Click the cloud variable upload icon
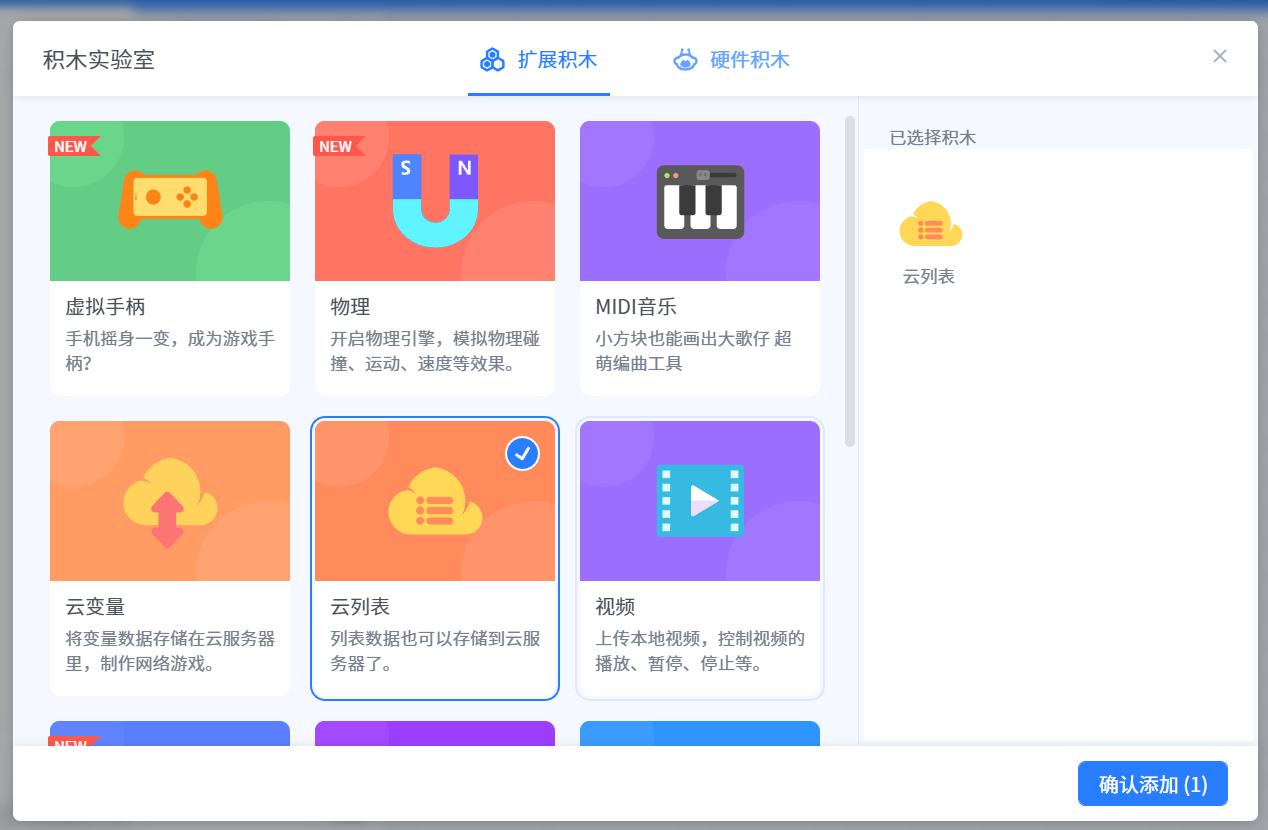 [170, 502]
